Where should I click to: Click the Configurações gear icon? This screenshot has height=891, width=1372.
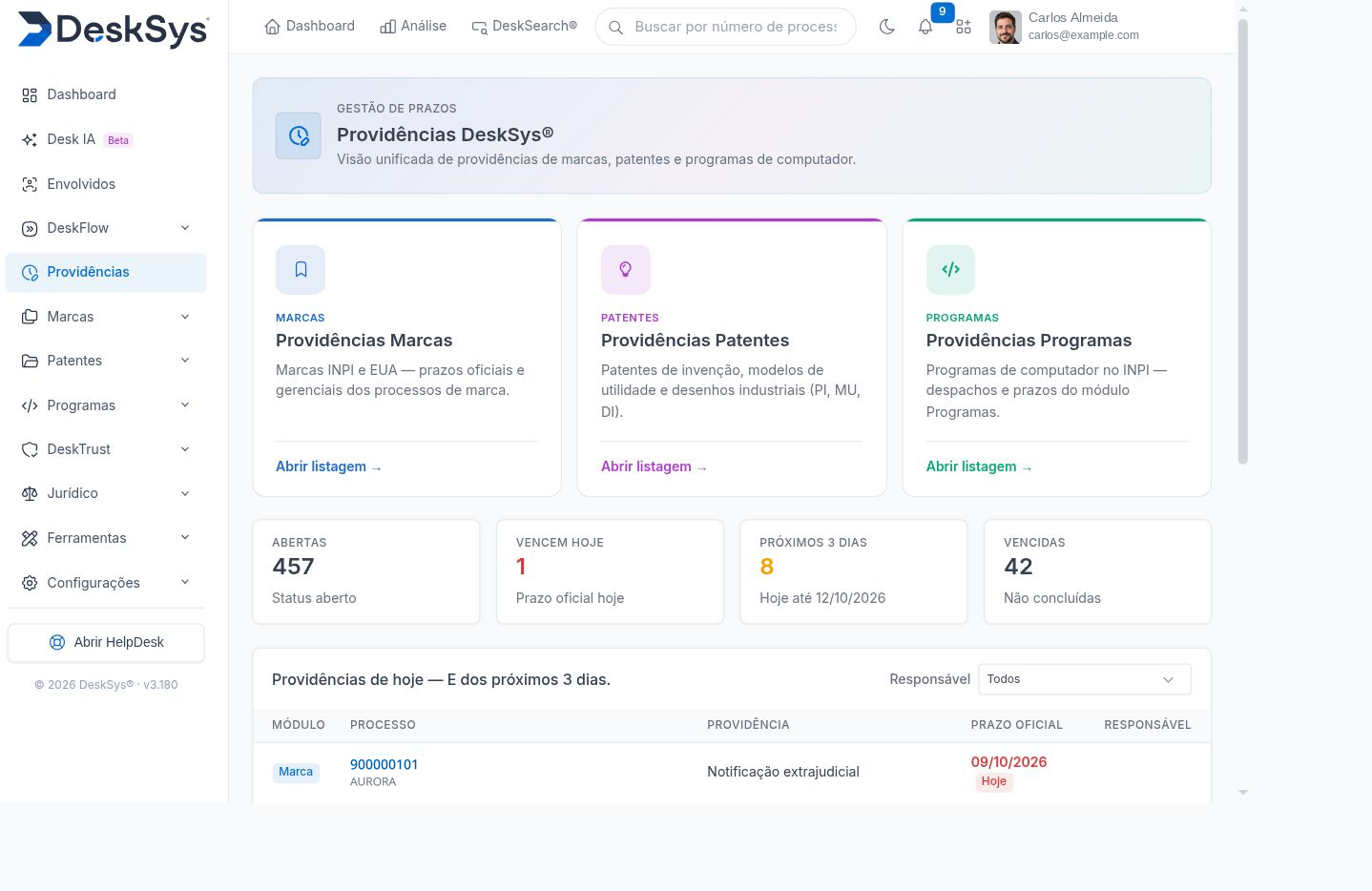[30, 583]
